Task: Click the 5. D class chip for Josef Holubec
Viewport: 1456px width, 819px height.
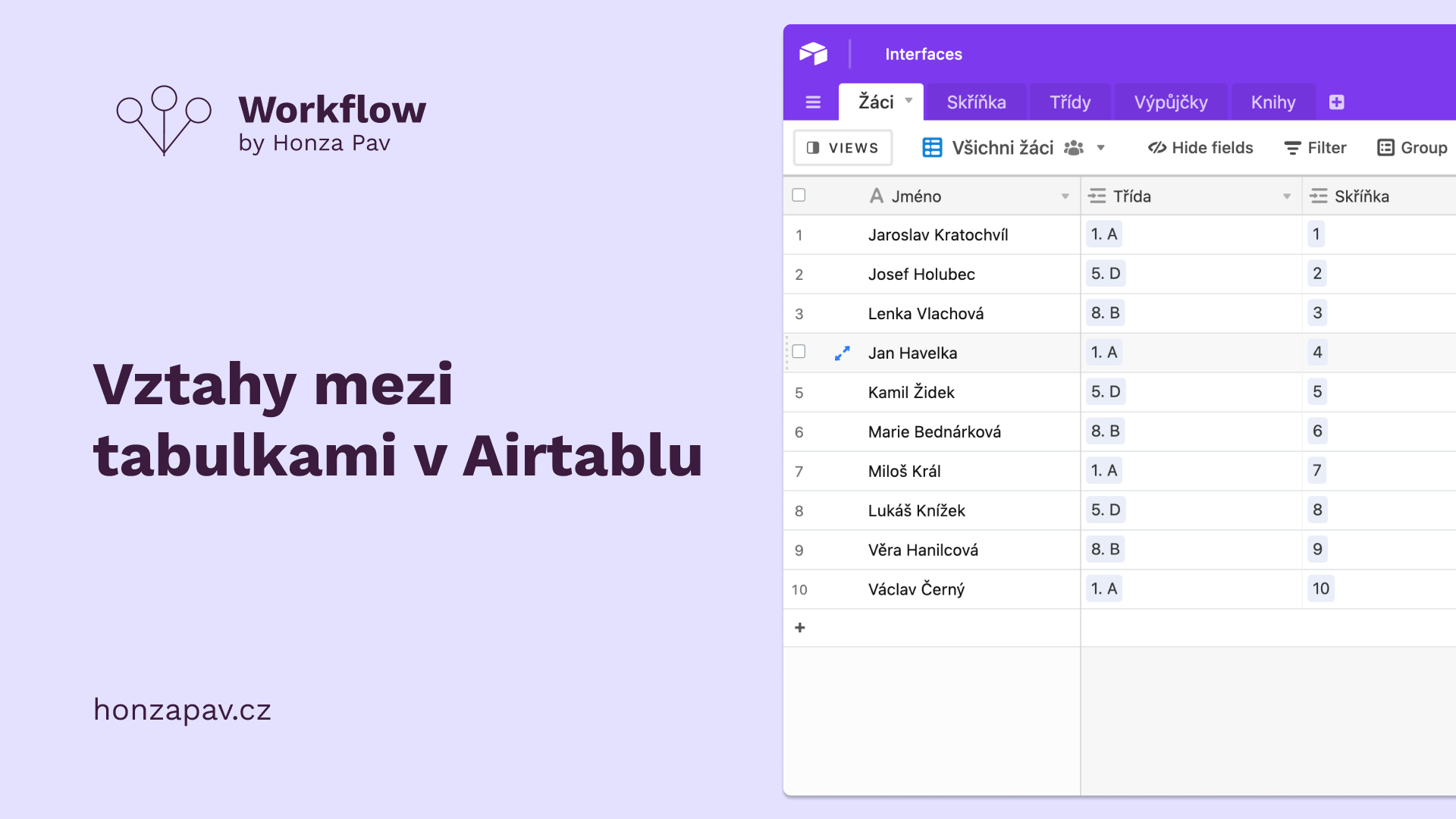Action: (x=1106, y=274)
